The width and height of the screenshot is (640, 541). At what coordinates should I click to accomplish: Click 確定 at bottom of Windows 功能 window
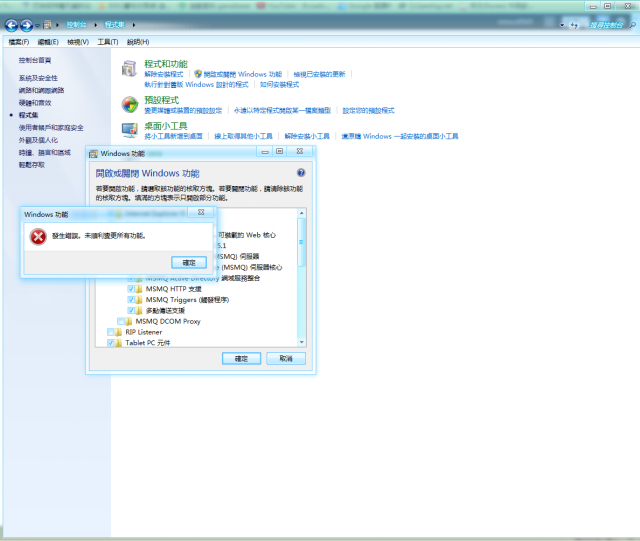pyautogui.click(x=241, y=358)
